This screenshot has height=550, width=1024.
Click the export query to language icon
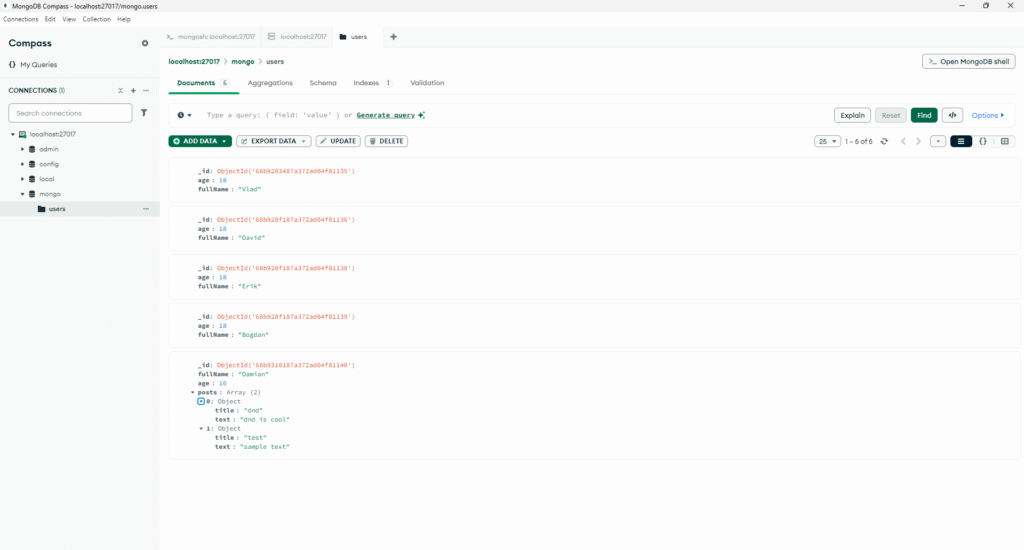point(953,115)
